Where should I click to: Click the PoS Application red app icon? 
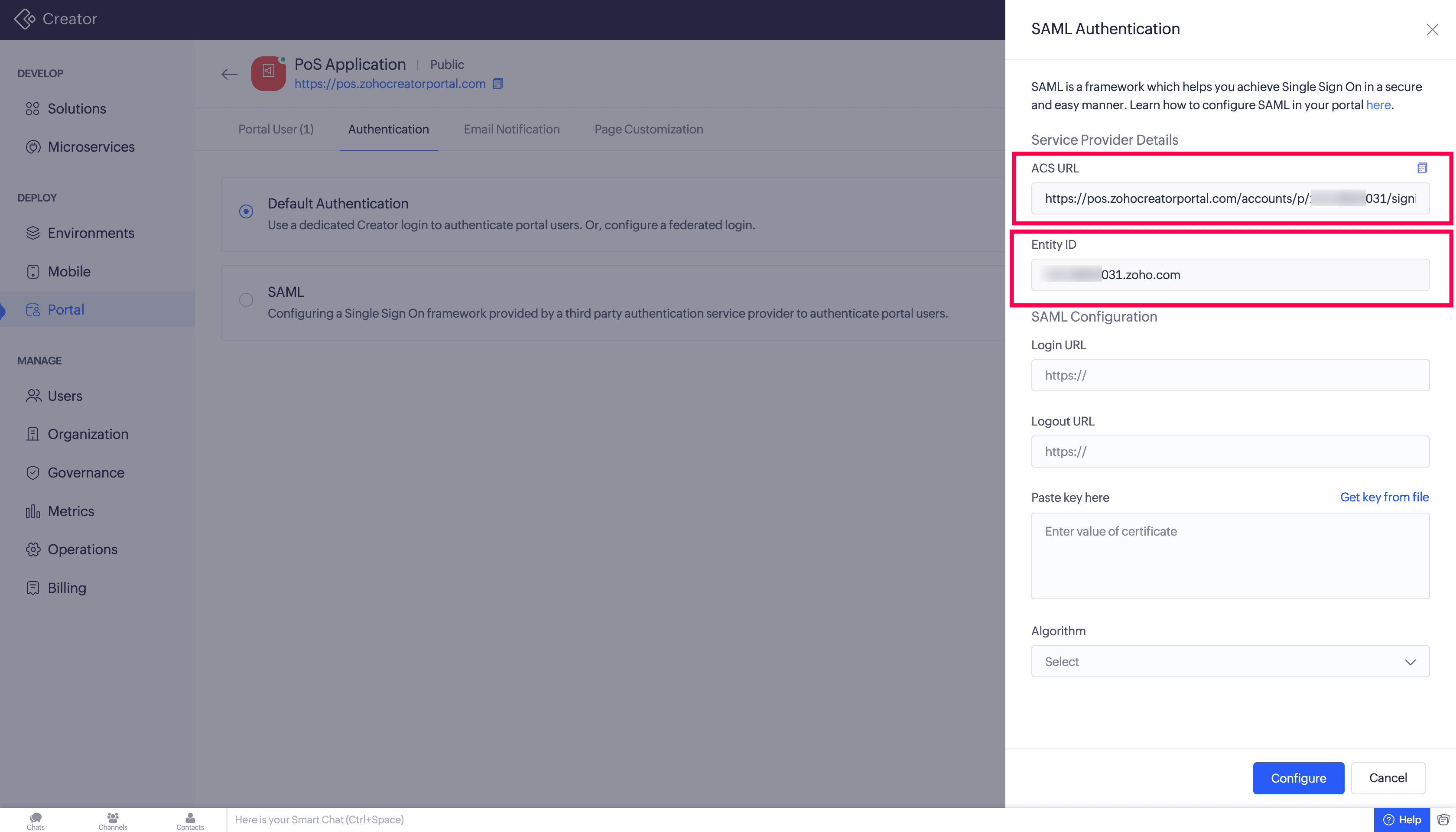(x=268, y=73)
